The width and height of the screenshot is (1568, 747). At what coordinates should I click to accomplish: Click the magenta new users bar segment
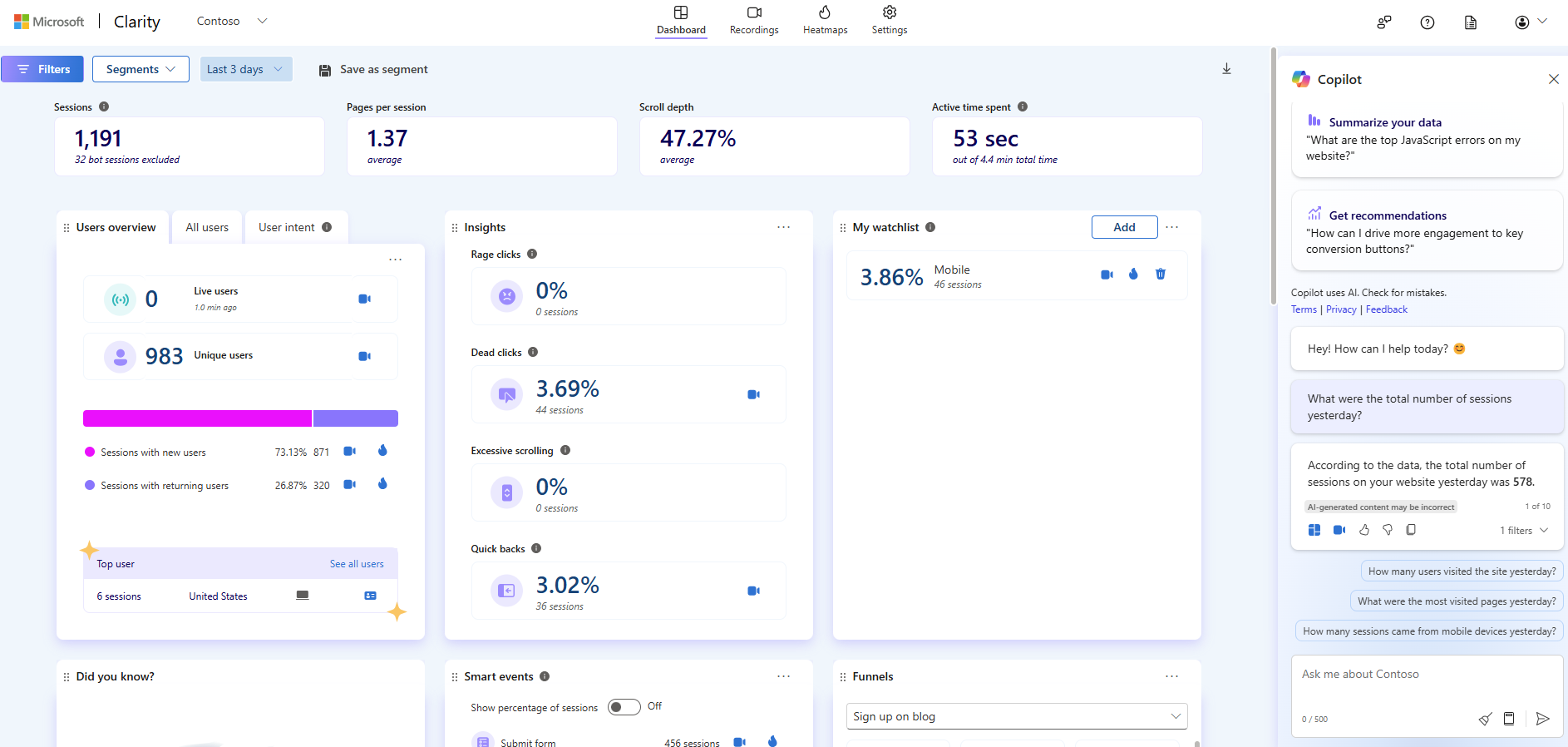[x=197, y=418]
